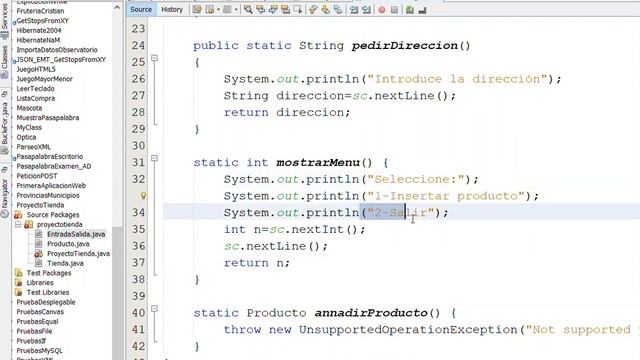Open the minimized Services side panel

tap(4, 22)
